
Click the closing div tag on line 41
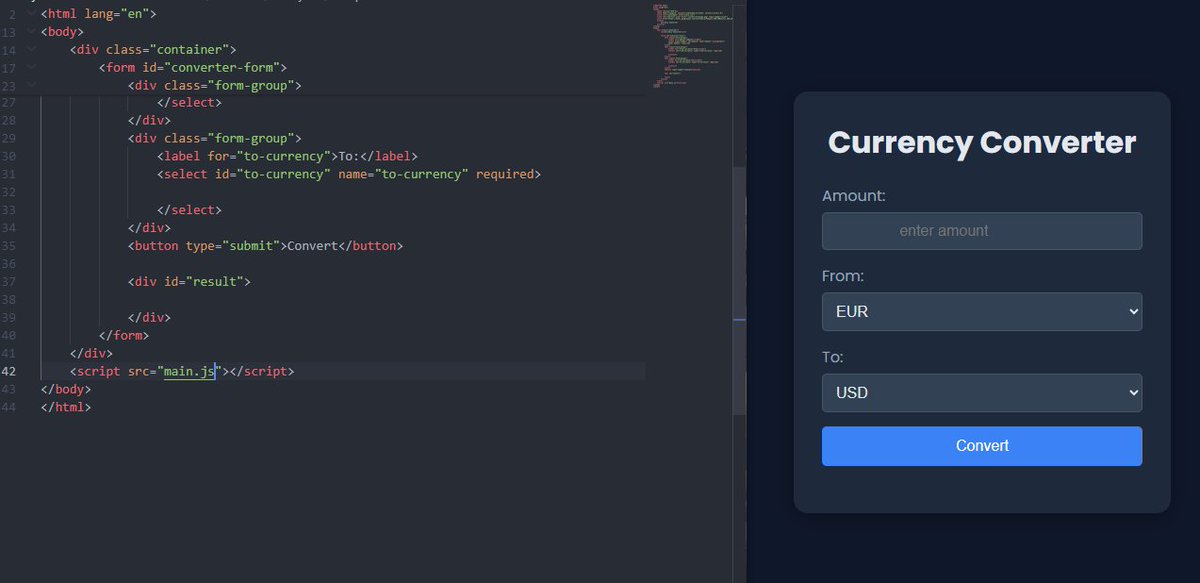point(92,354)
